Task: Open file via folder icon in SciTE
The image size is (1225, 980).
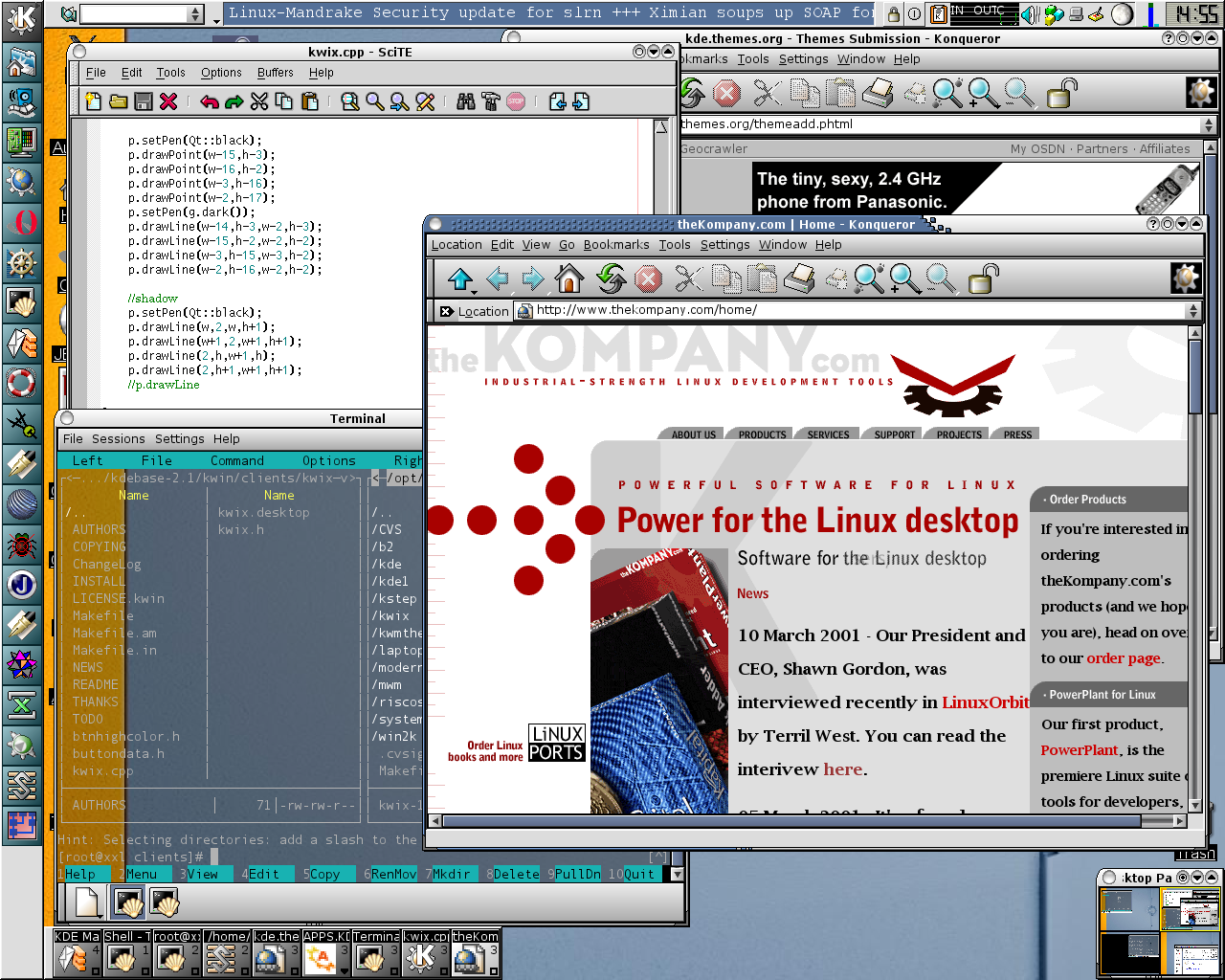Action: [119, 101]
